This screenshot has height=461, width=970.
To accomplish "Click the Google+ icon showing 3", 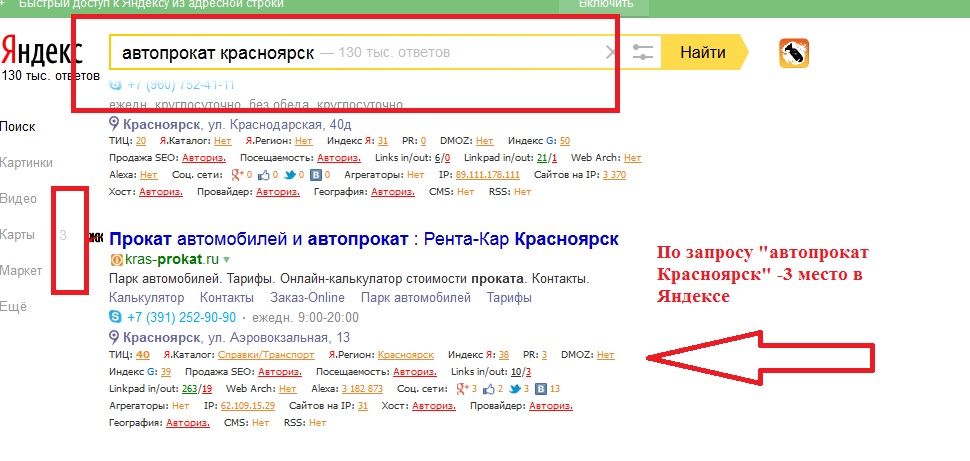I will coord(463,389).
